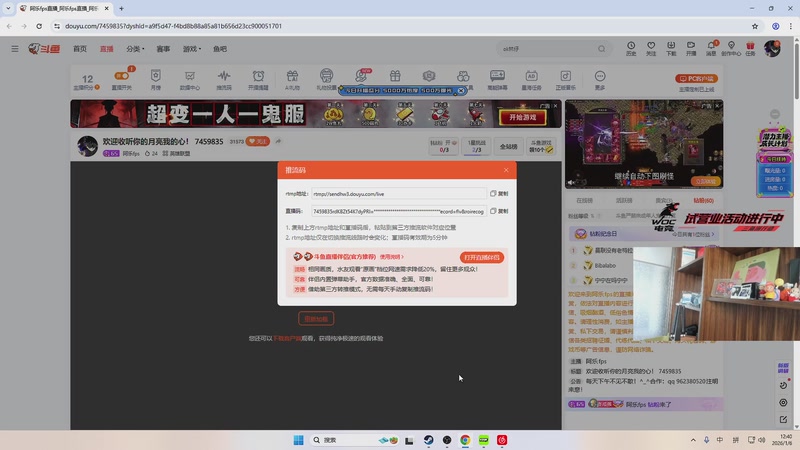Open the 更多 toolbar icon
Image resolution: width=800 pixels, height=450 pixels.
pyautogui.click(x=600, y=80)
